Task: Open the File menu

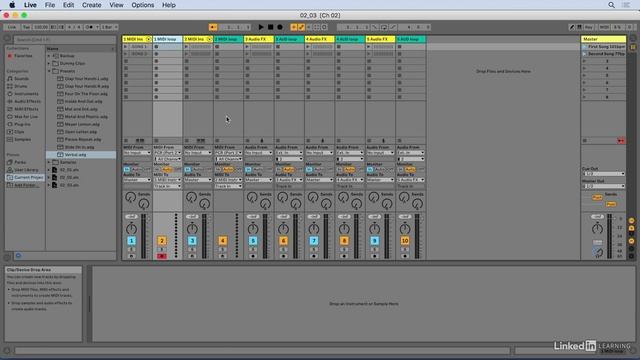Action: 50,5
